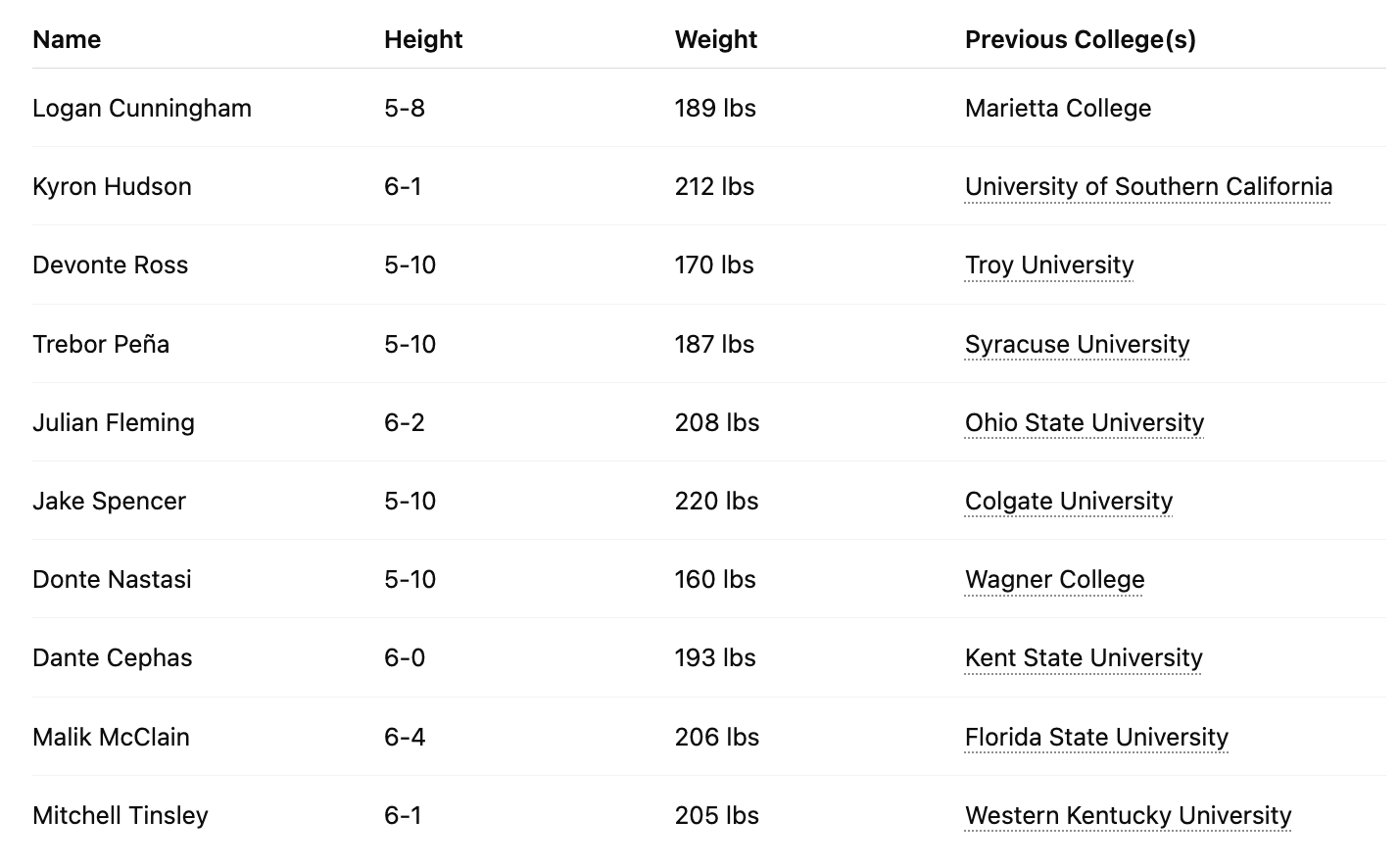Click the Previous College(s) column header
Image resolution: width=1399 pixels, height=868 pixels.
point(1081,40)
